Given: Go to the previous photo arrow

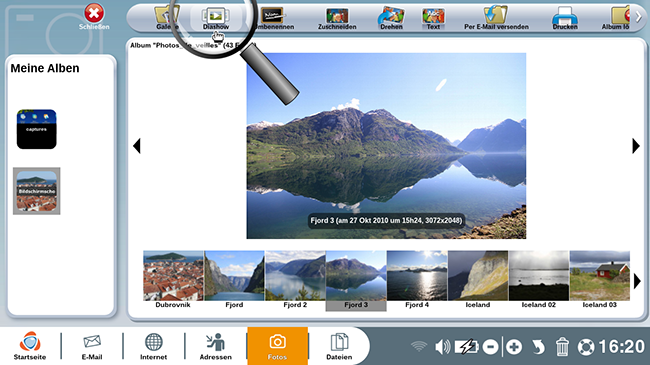Looking at the screenshot, I should point(137,146).
